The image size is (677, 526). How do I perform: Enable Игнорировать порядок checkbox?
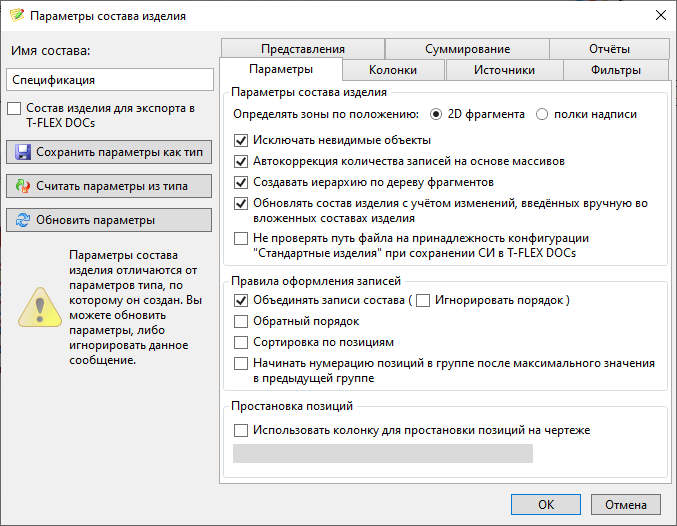[x=423, y=301]
